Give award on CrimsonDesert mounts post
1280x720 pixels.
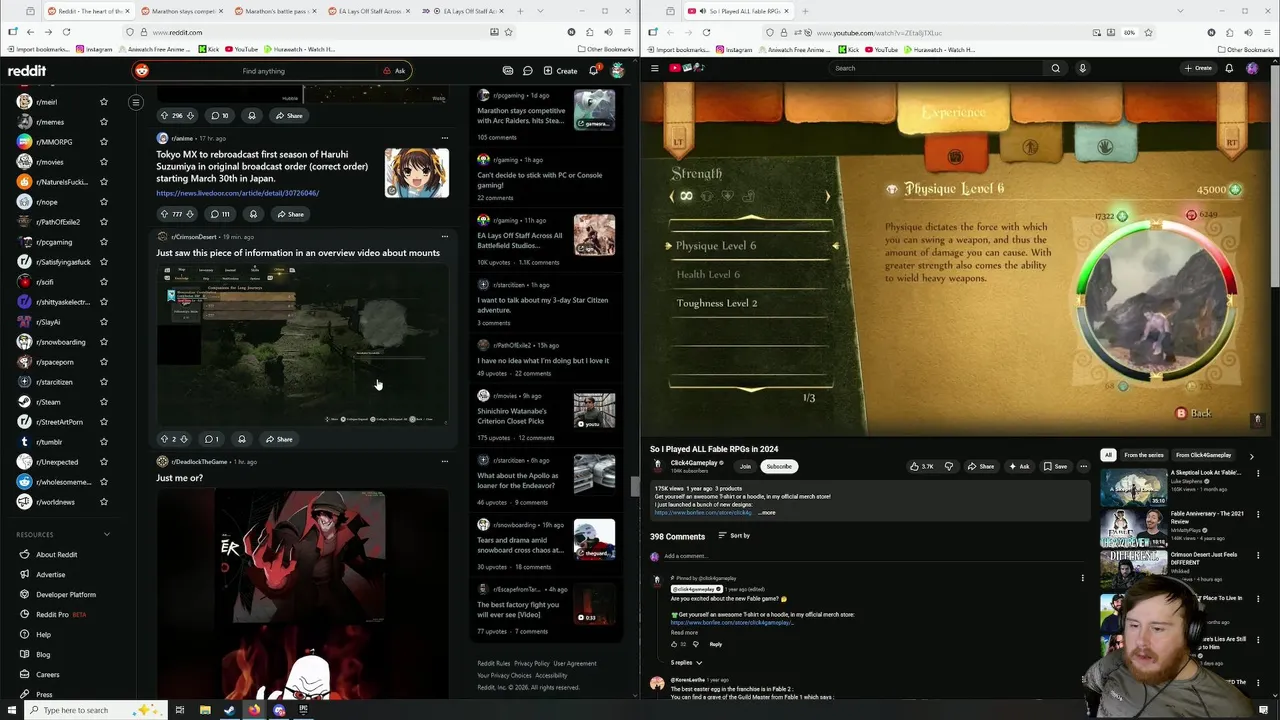[x=241, y=439]
